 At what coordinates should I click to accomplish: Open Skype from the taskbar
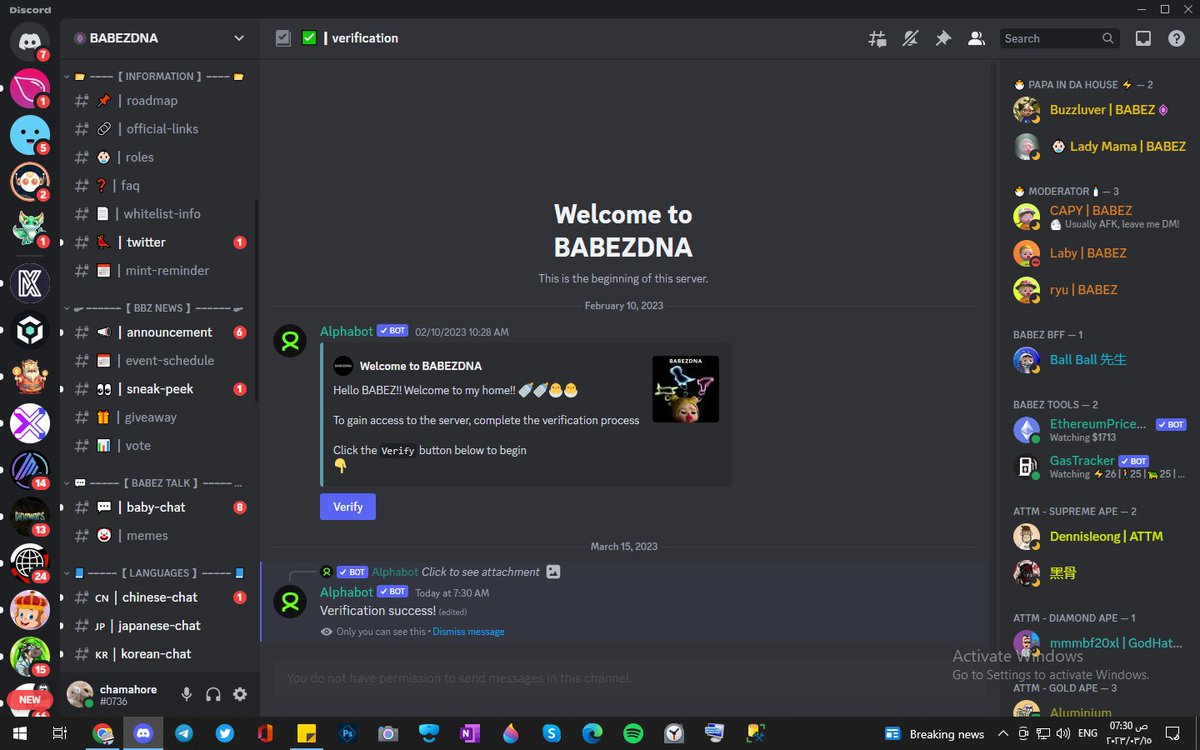[551, 733]
